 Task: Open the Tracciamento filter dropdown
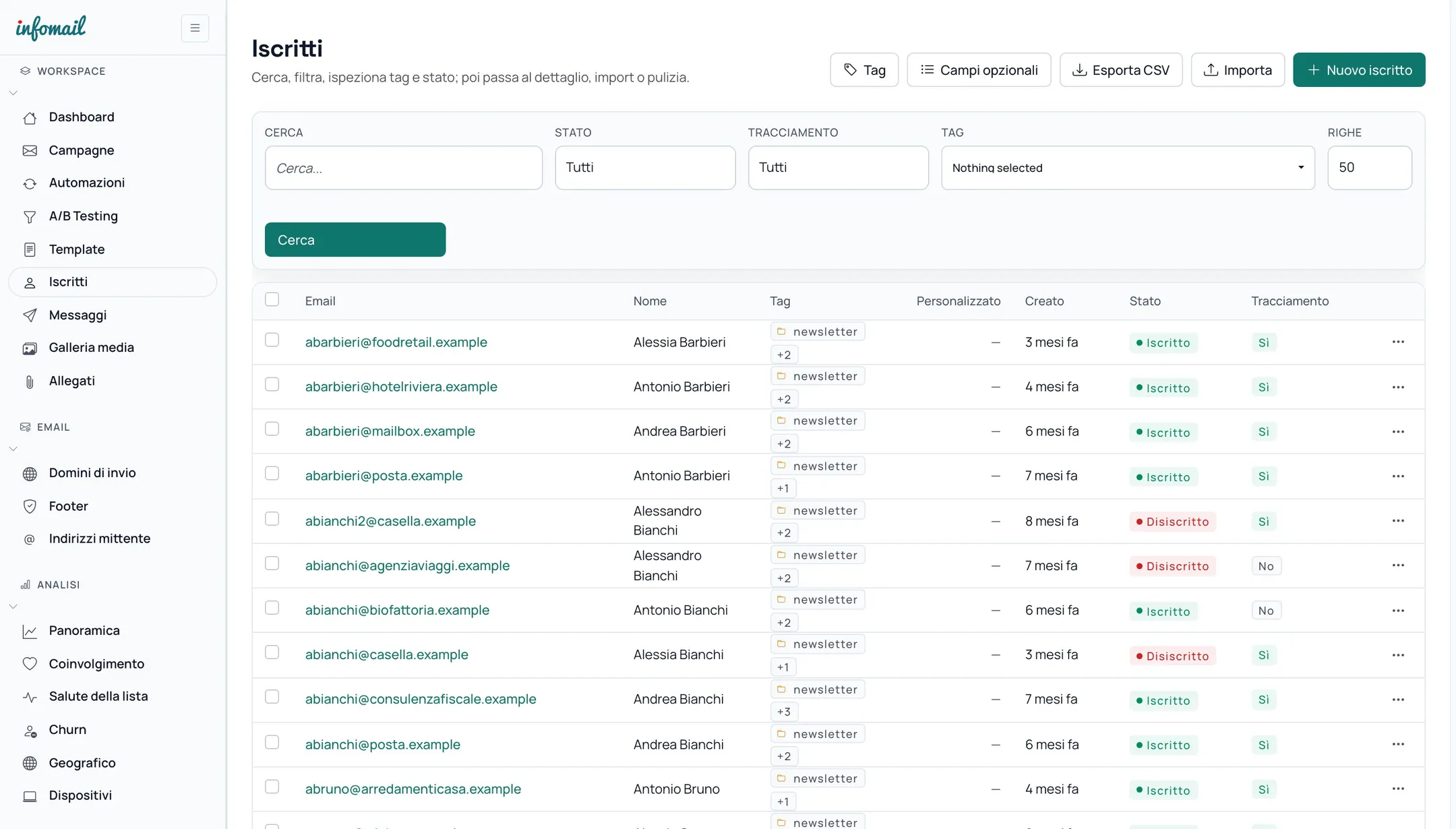(x=838, y=168)
